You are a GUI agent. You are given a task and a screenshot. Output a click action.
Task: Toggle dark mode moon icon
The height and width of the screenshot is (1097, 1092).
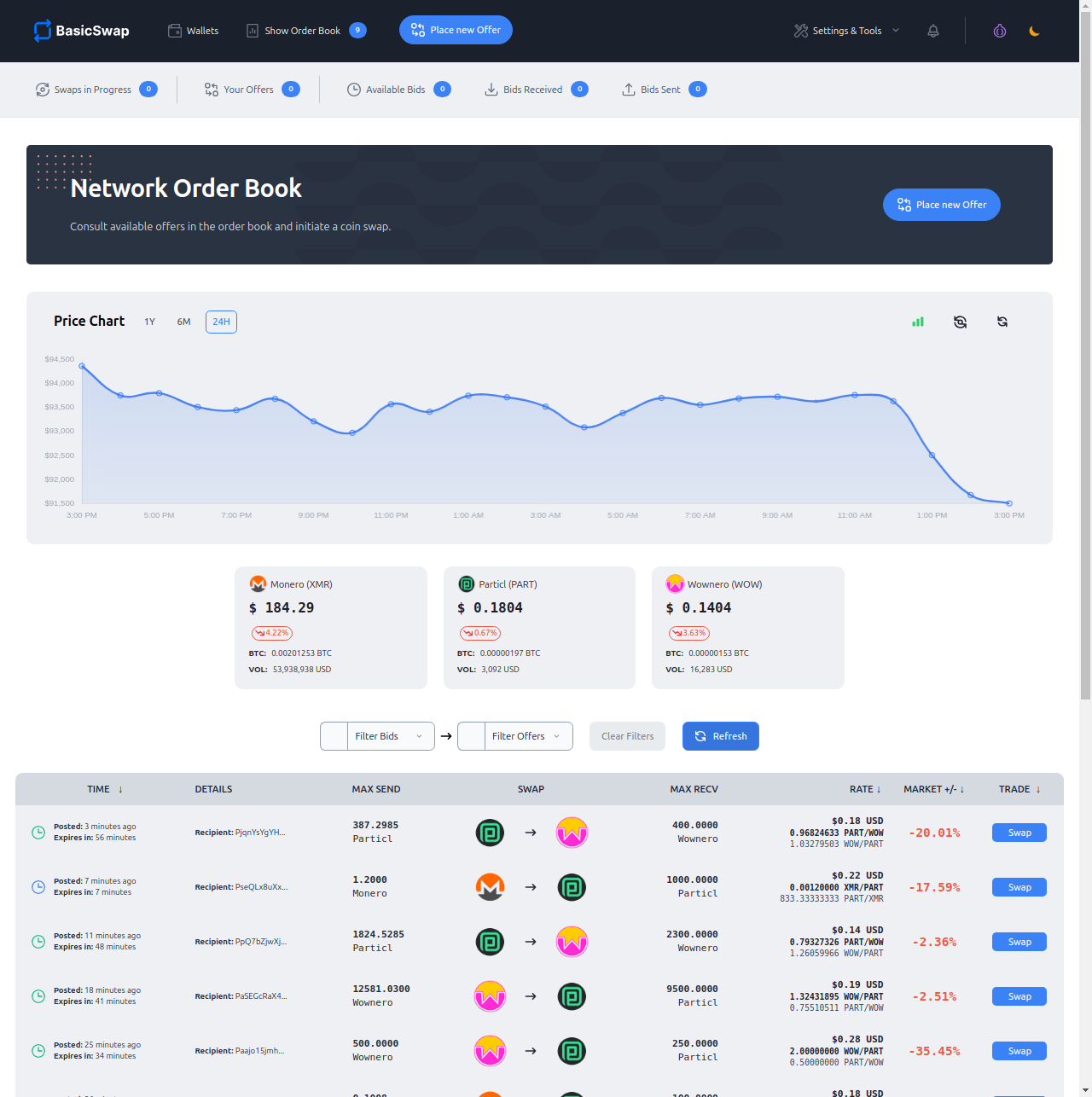coord(1034,31)
